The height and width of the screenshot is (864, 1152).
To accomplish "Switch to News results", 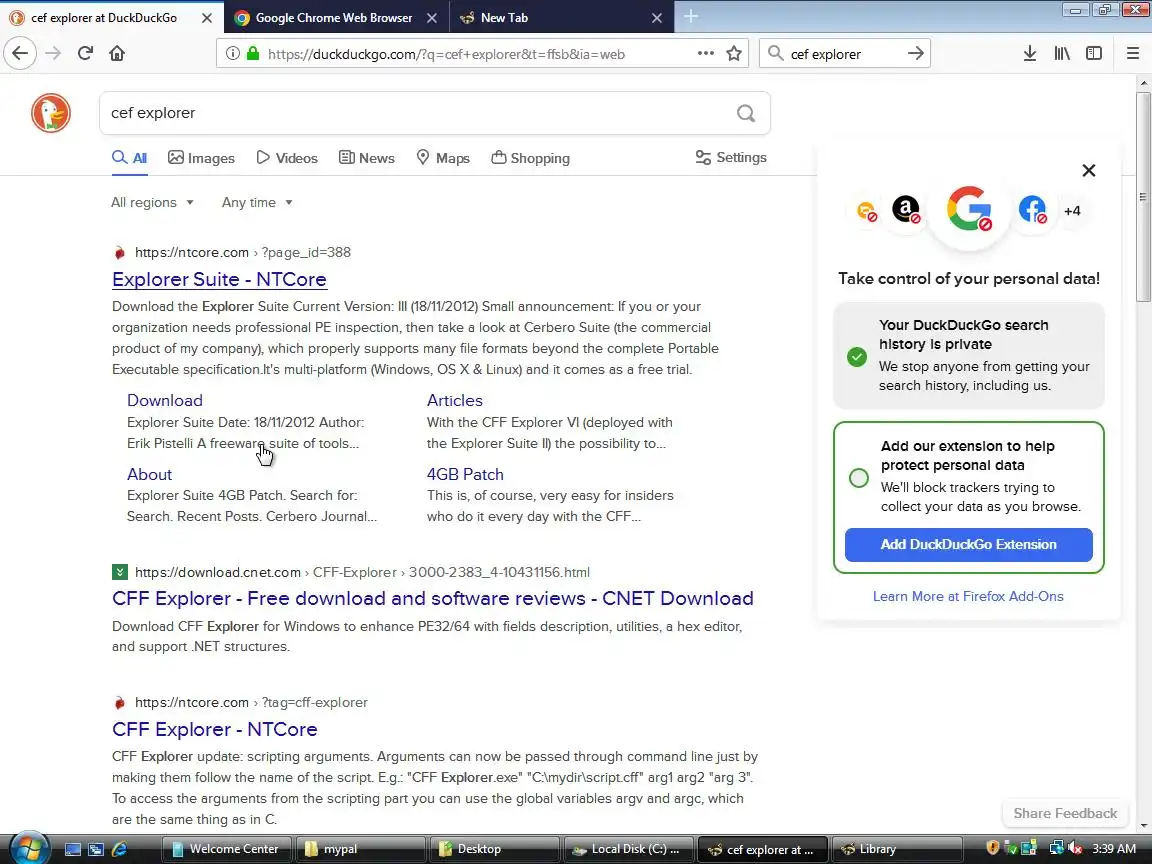I will (367, 158).
